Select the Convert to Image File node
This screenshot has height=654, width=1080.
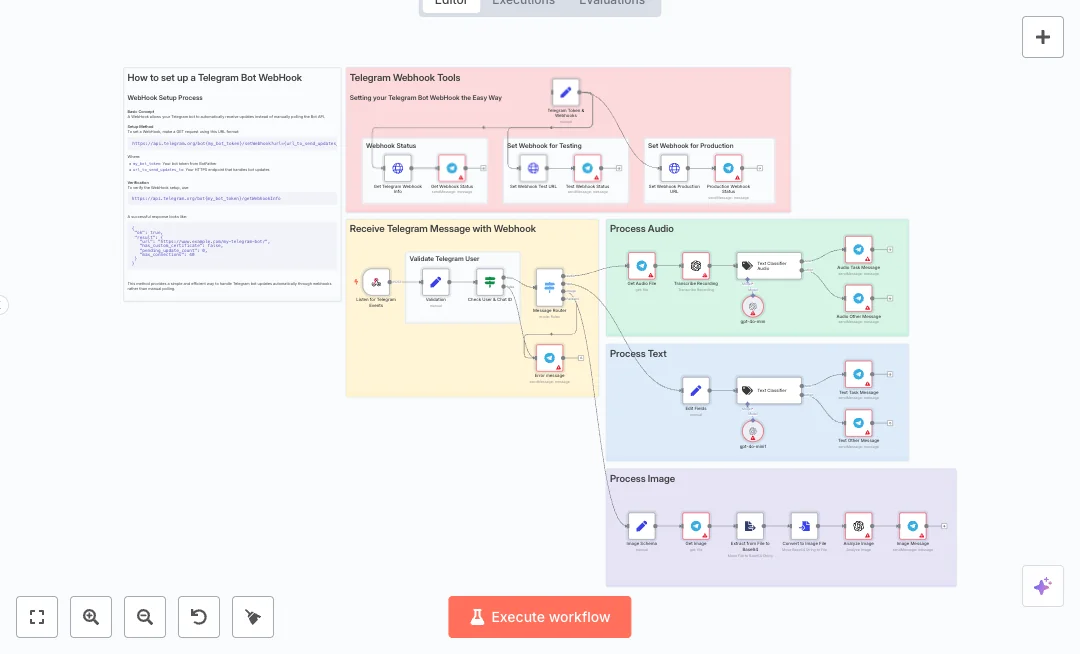[803, 526]
